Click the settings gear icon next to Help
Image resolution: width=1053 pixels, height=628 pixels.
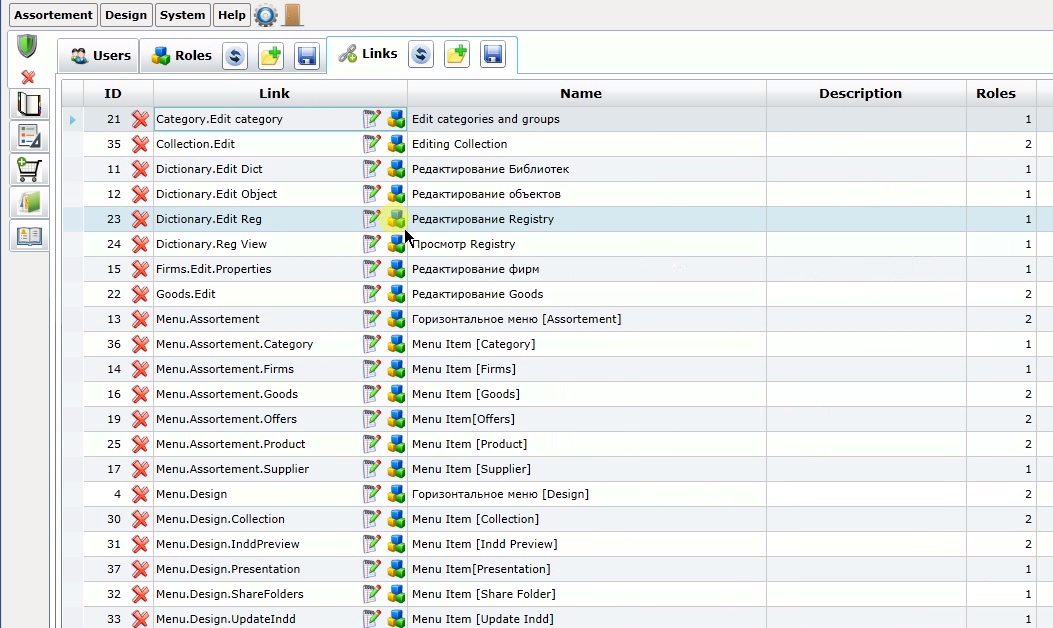click(x=266, y=15)
